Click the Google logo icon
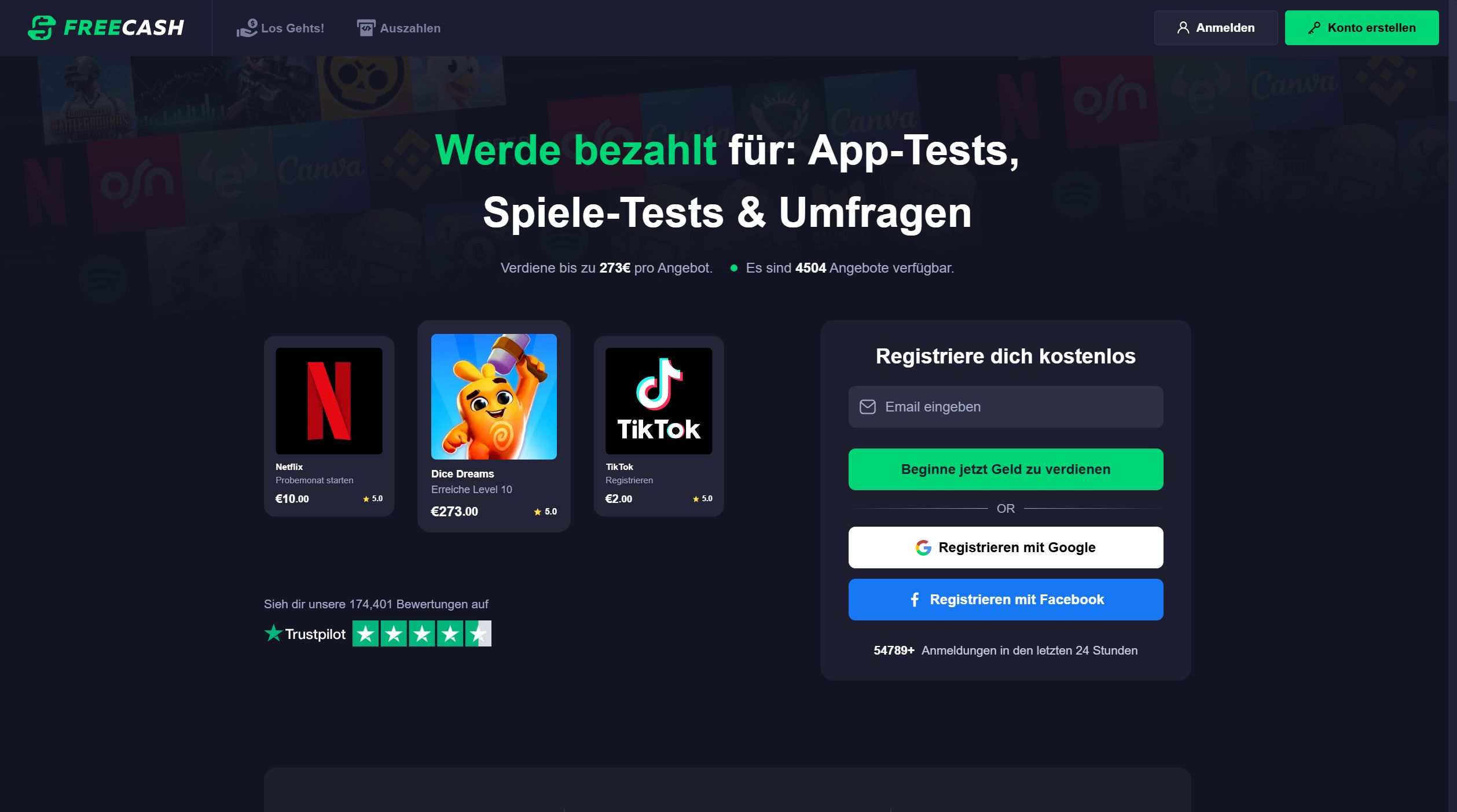This screenshot has height=812, width=1457. coord(923,548)
